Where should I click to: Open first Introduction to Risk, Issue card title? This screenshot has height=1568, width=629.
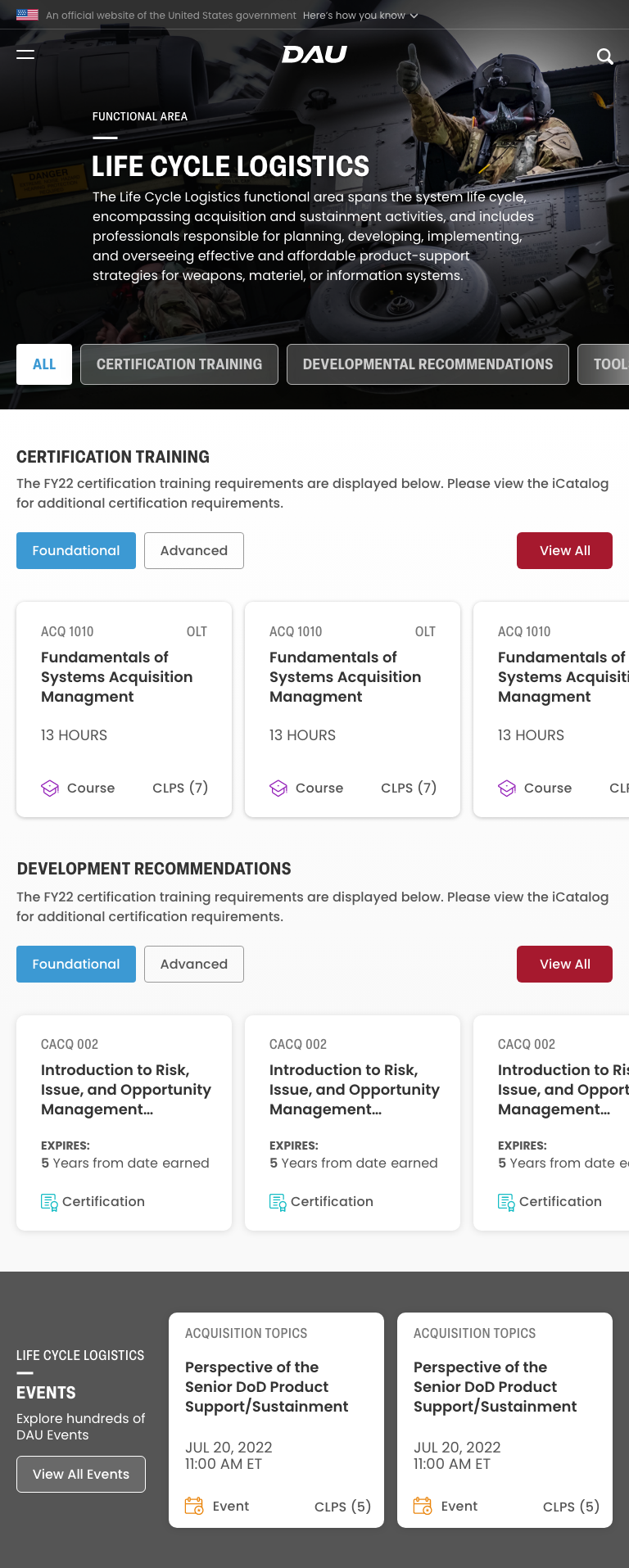126,1090
